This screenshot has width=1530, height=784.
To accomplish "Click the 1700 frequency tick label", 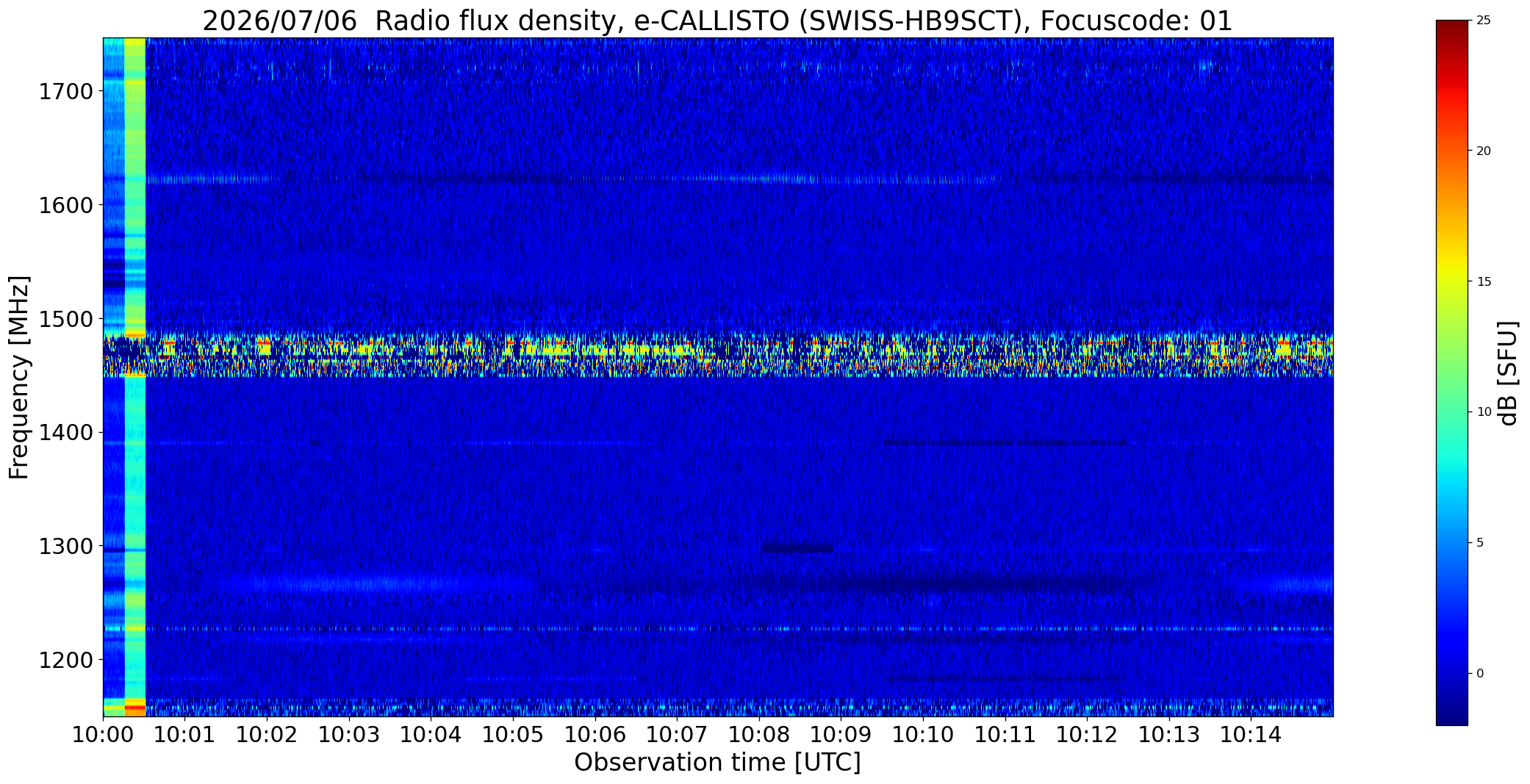I will point(65,92).
